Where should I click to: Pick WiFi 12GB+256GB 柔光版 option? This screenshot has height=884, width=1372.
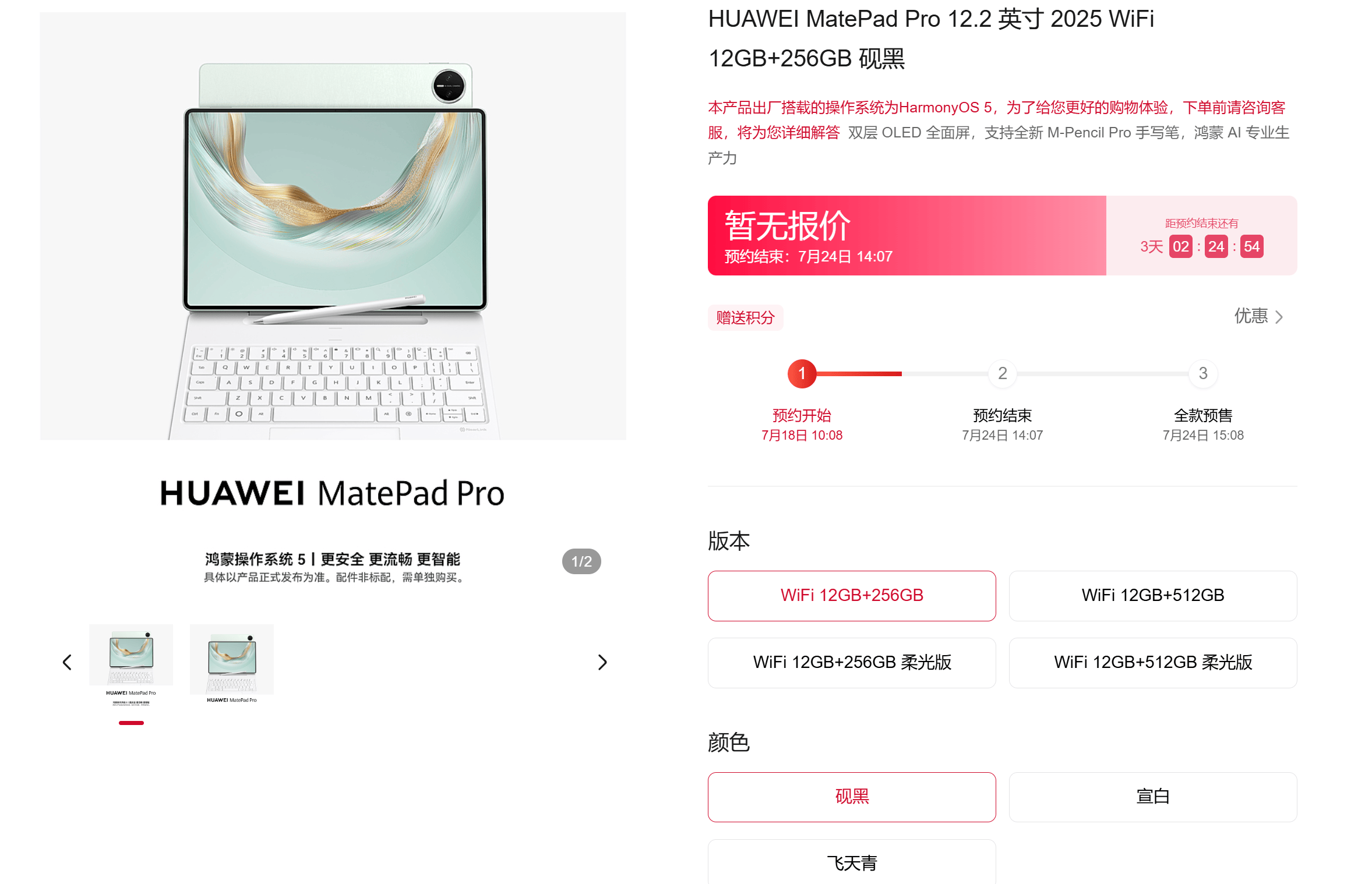tap(852, 662)
